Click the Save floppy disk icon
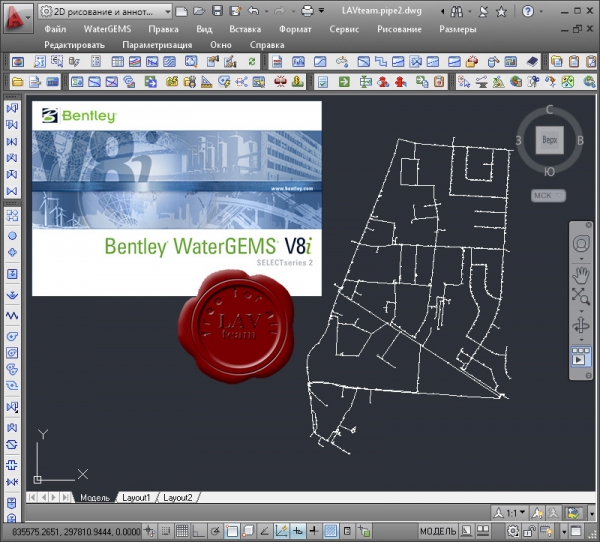 point(217,11)
